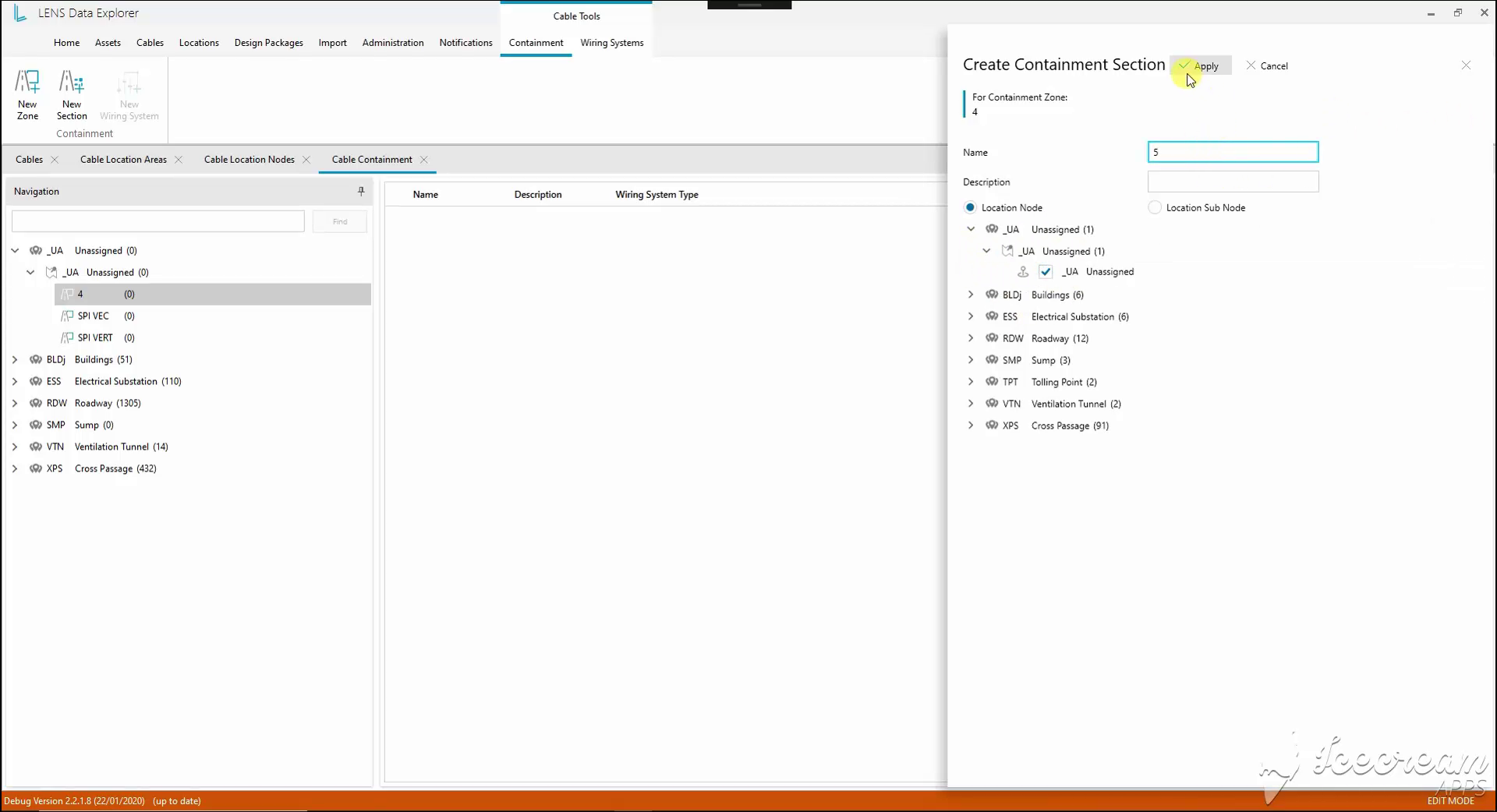Open the Wiring Systems ribbon tab
The image size is (1497, 812).
coord(612,43)
